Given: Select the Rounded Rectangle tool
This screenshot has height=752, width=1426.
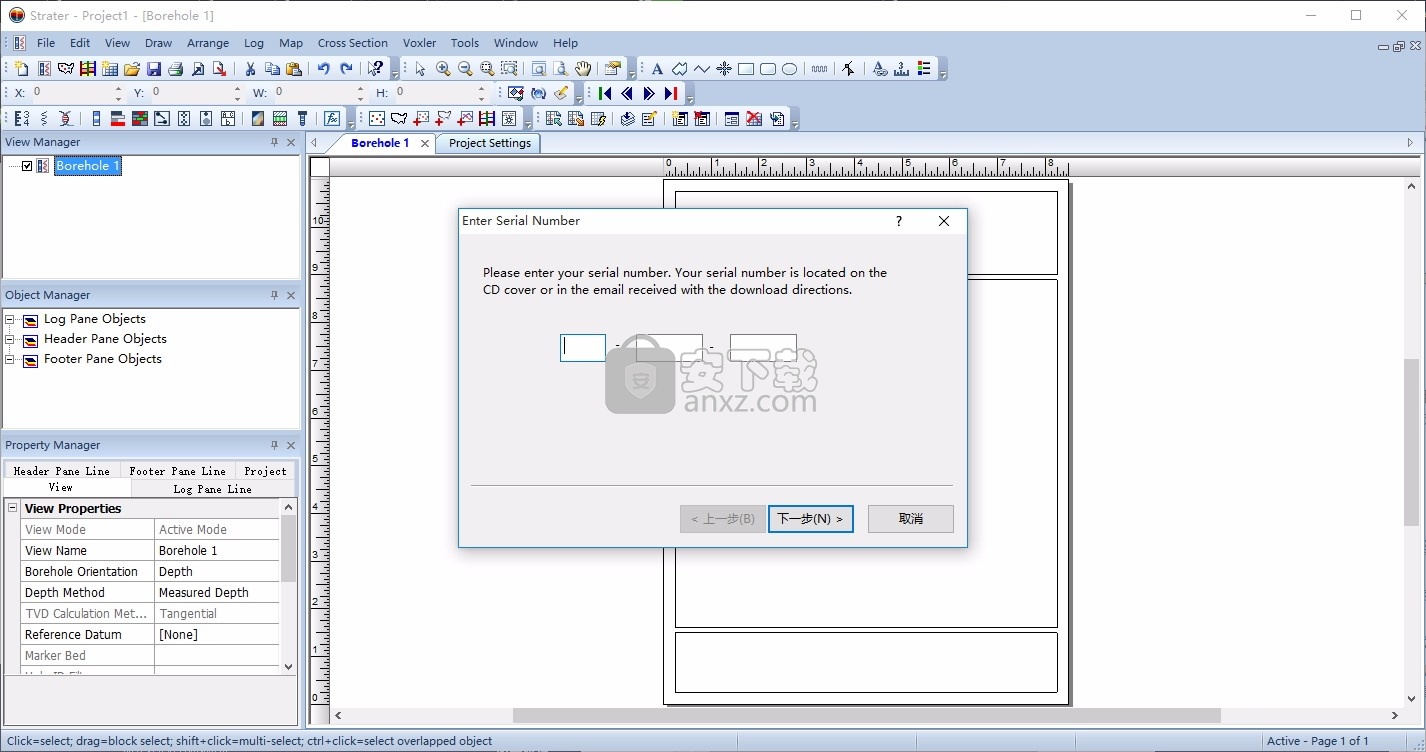Looking at the screenshot, I should (768, 69).
